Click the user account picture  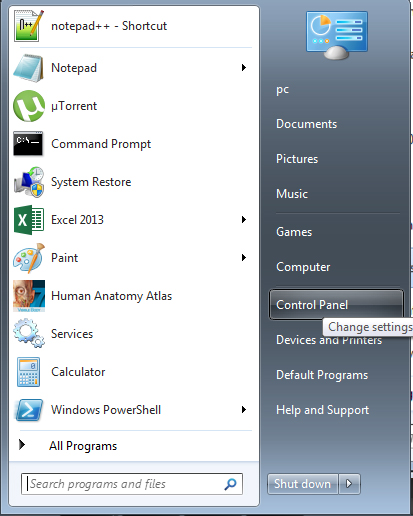pyautogui.click(x=337, y=35)
